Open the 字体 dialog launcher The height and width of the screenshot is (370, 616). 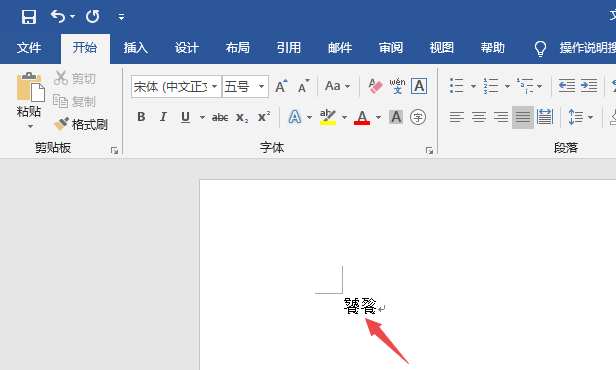click(429, 150)
